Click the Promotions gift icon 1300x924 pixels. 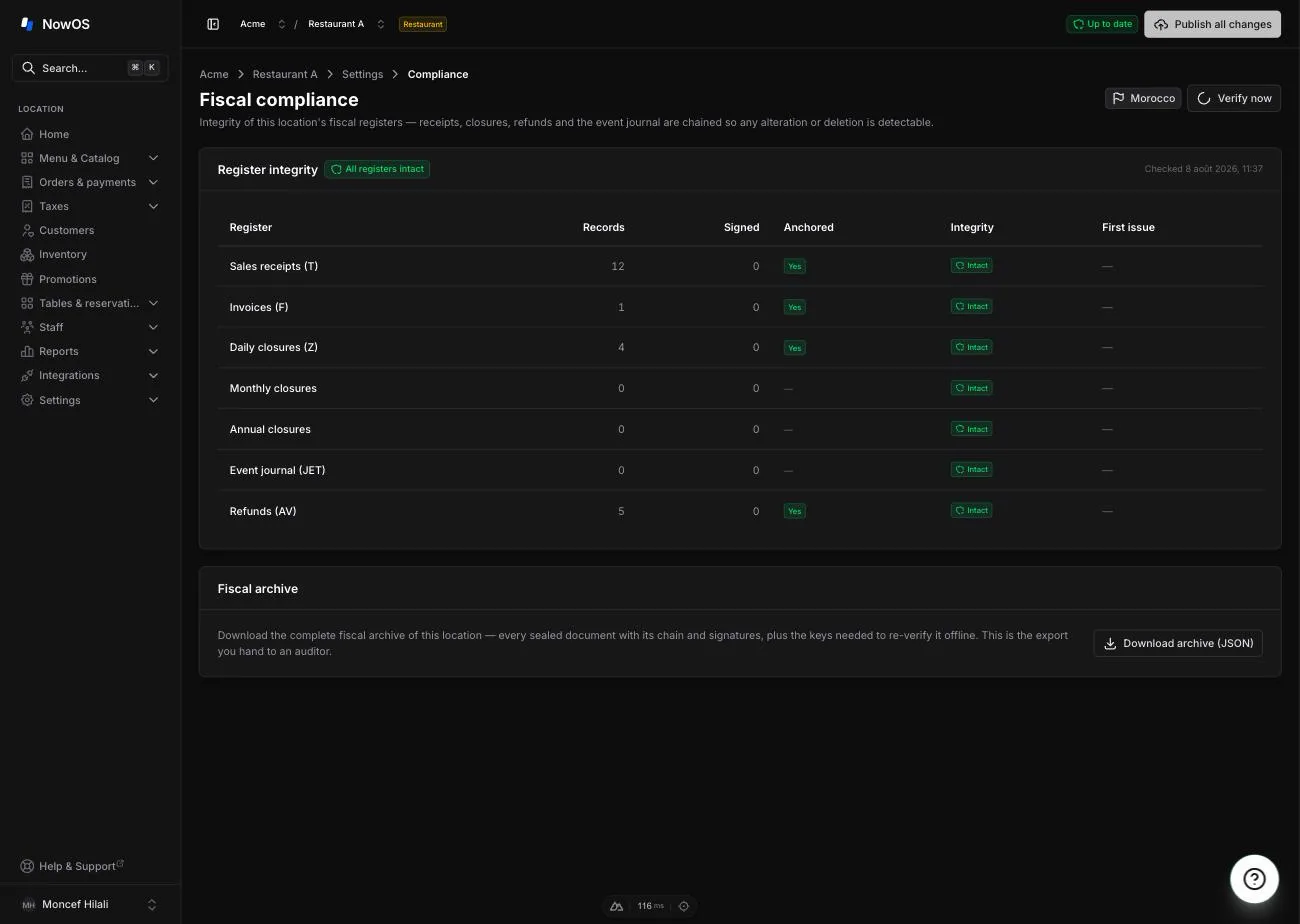click(x=27, y=279)
